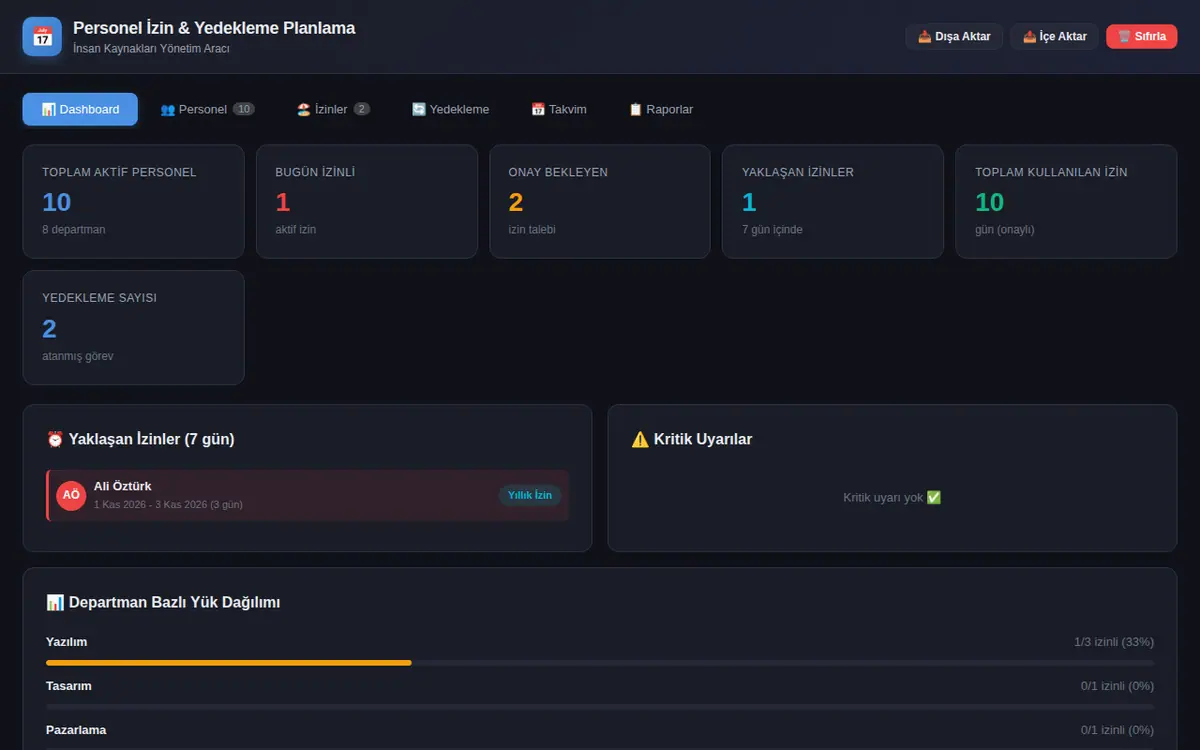Screen dimensions: 1200x750
Task: Click the alarm clock icon beside Yaklaşan İzinler
Action: [x=55, y=439]
